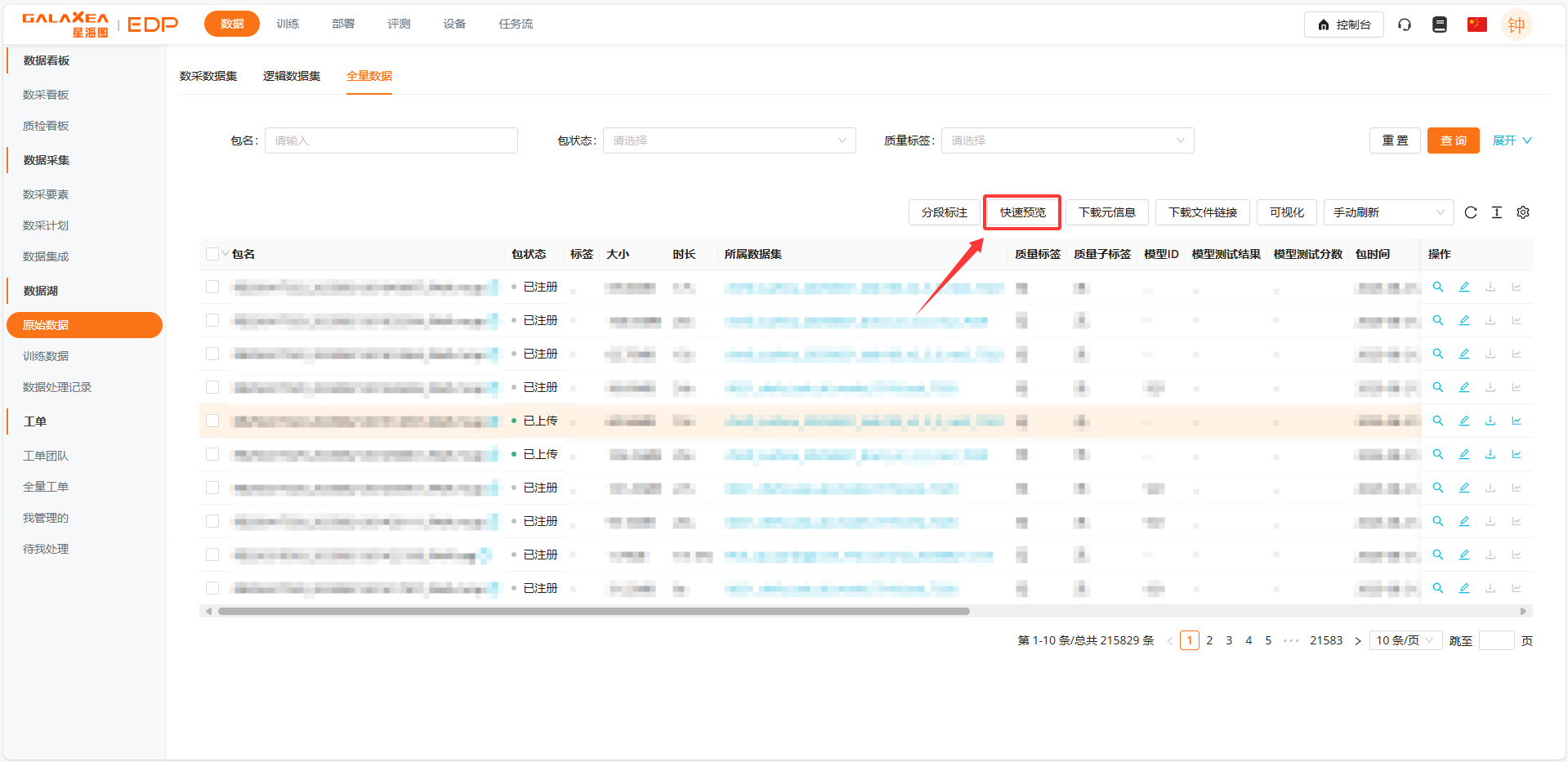Open the 训练 top menu
This screenshot has height=762, width=1568.
pos(288,24)
